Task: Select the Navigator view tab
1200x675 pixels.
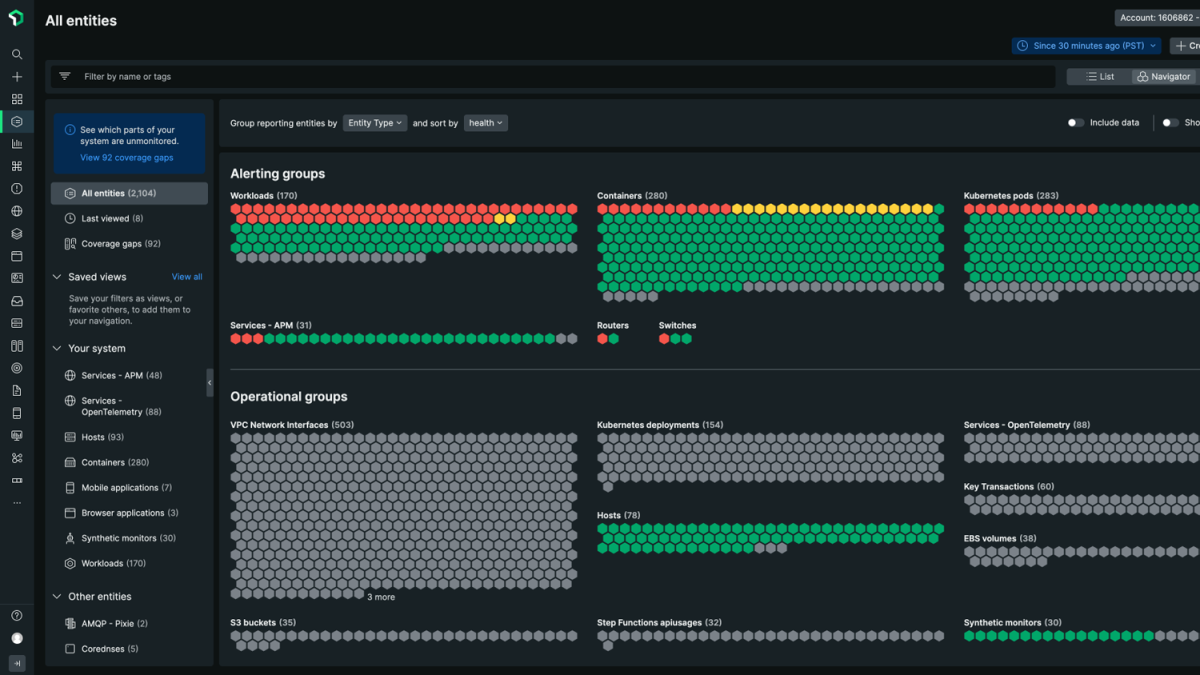Action: click(x=1164, y=77)
